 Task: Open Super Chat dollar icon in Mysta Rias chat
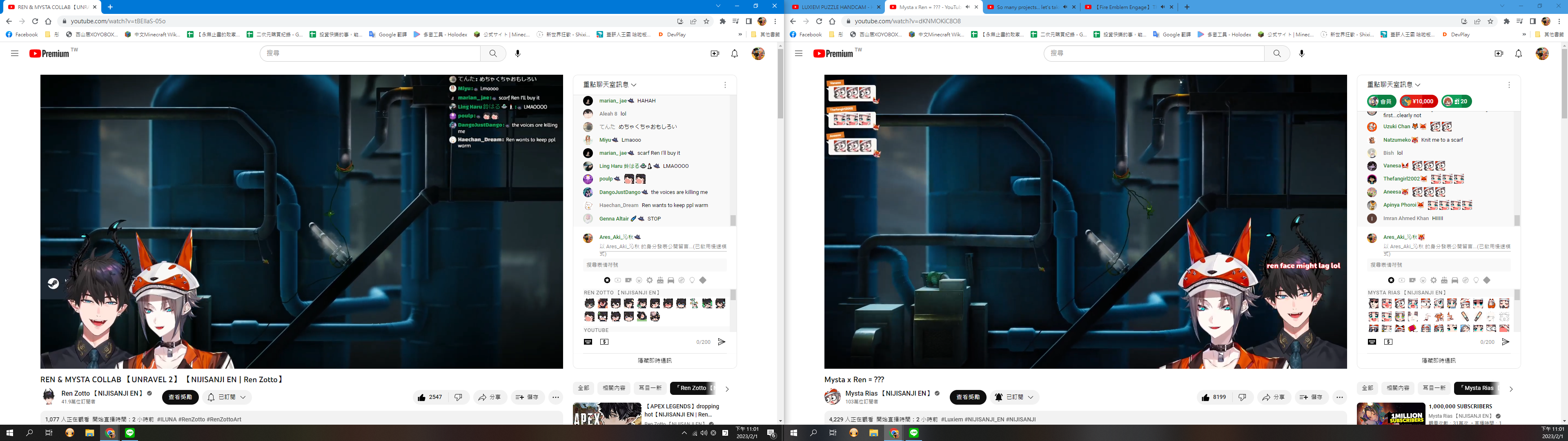click(1388, 342)
